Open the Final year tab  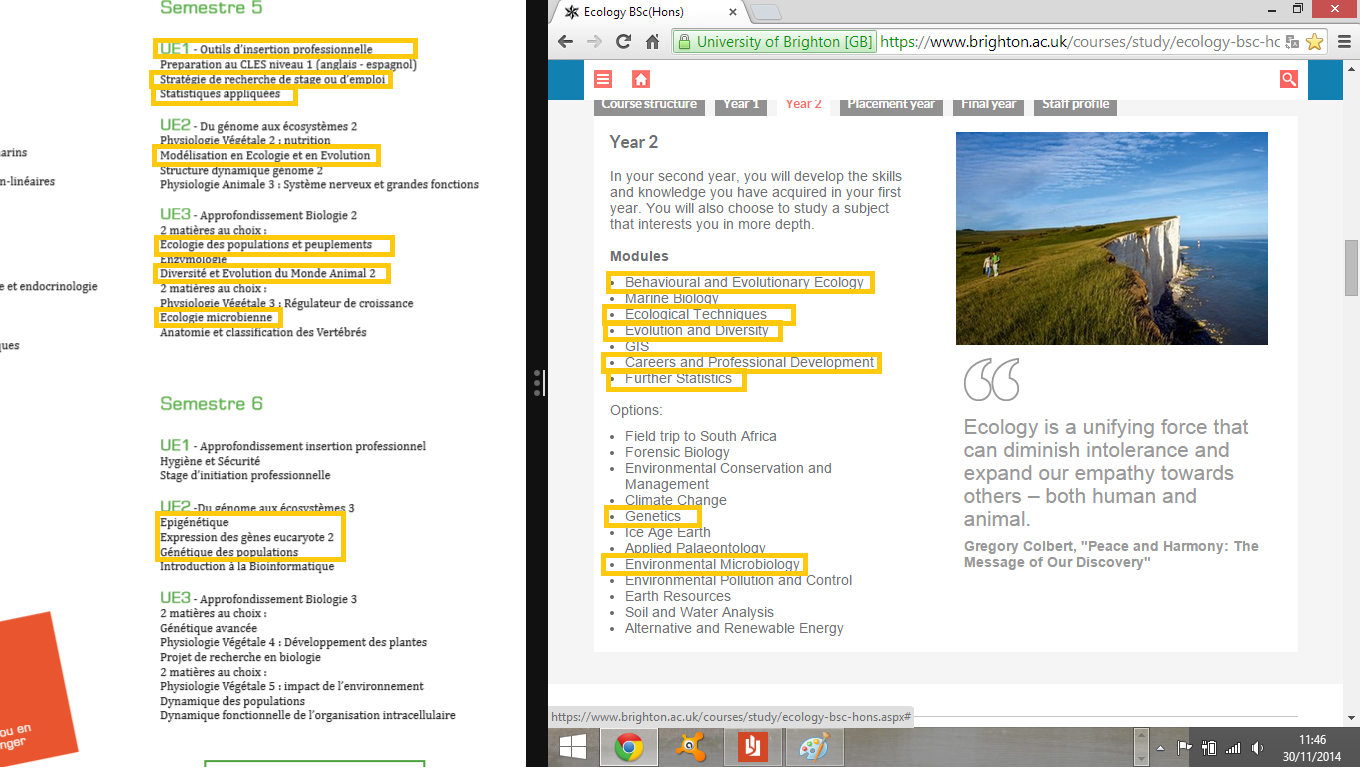pos(988,104)
